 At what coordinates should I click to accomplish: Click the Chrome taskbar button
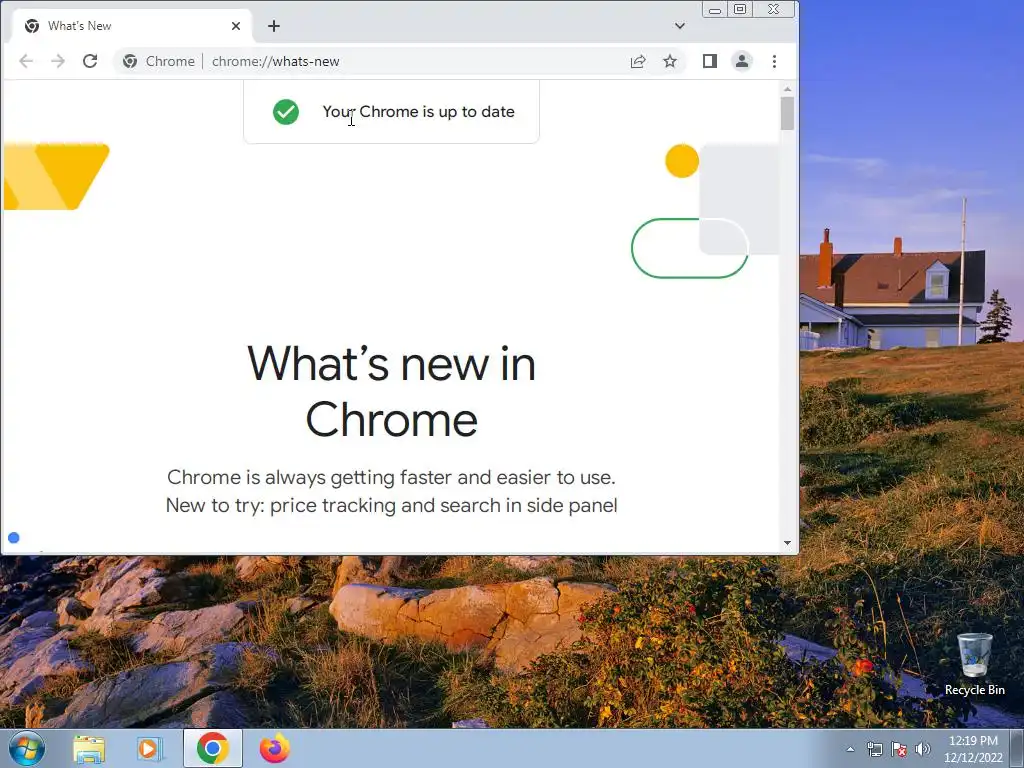click(212, 748)
